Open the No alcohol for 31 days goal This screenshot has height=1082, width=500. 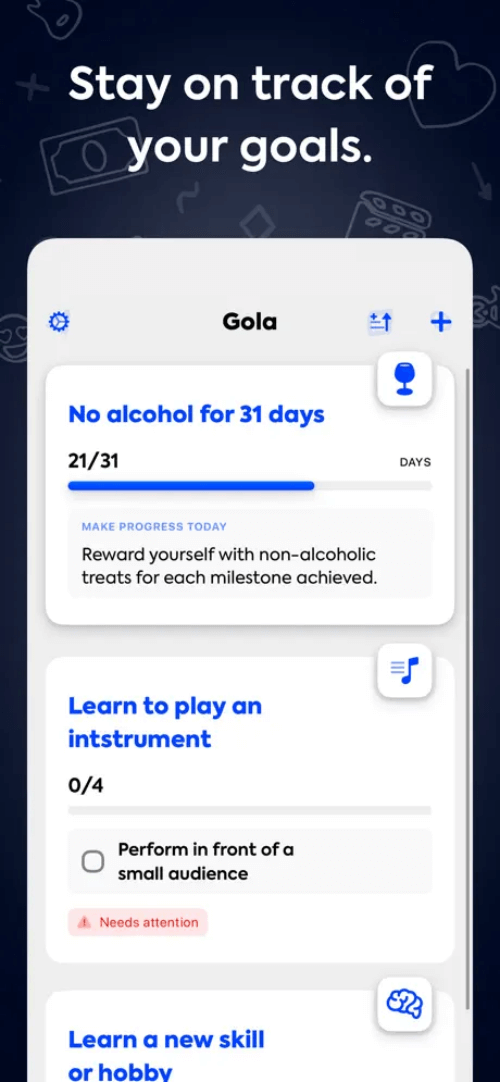click(x=196, y=415)
